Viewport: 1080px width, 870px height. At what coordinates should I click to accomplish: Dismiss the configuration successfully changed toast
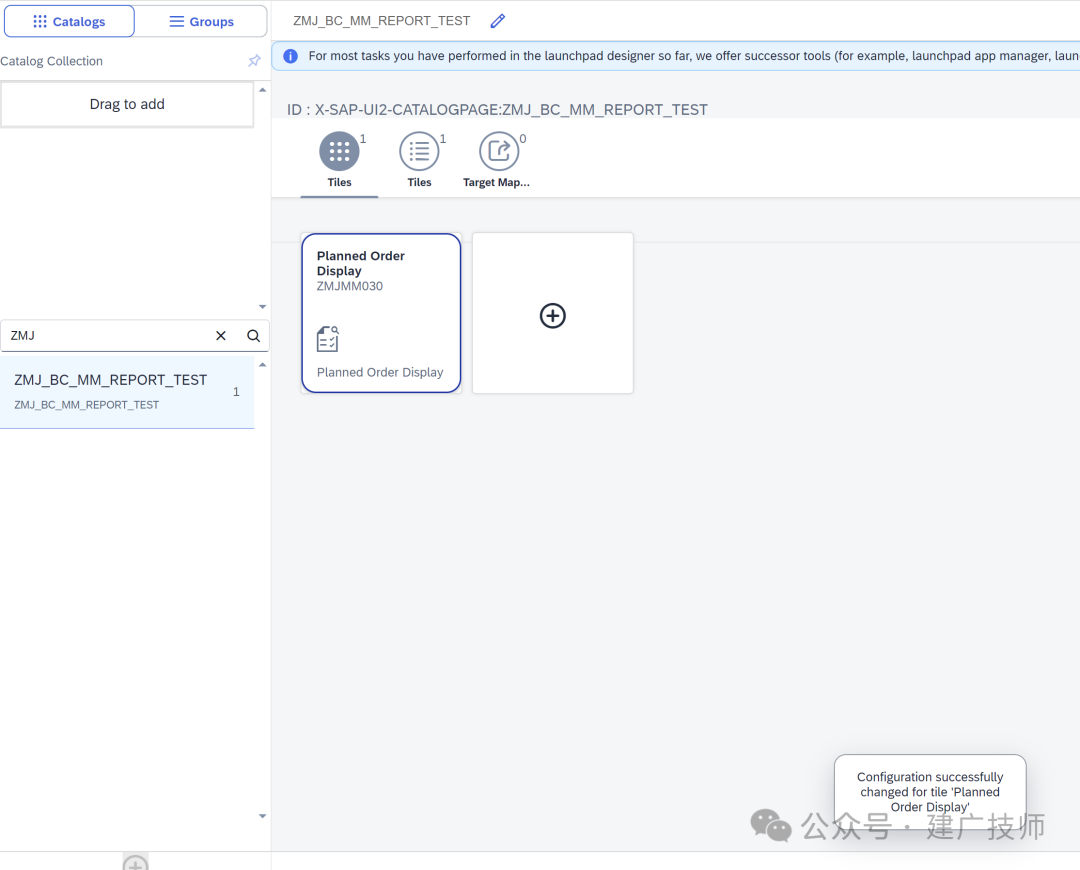[930, 792]
